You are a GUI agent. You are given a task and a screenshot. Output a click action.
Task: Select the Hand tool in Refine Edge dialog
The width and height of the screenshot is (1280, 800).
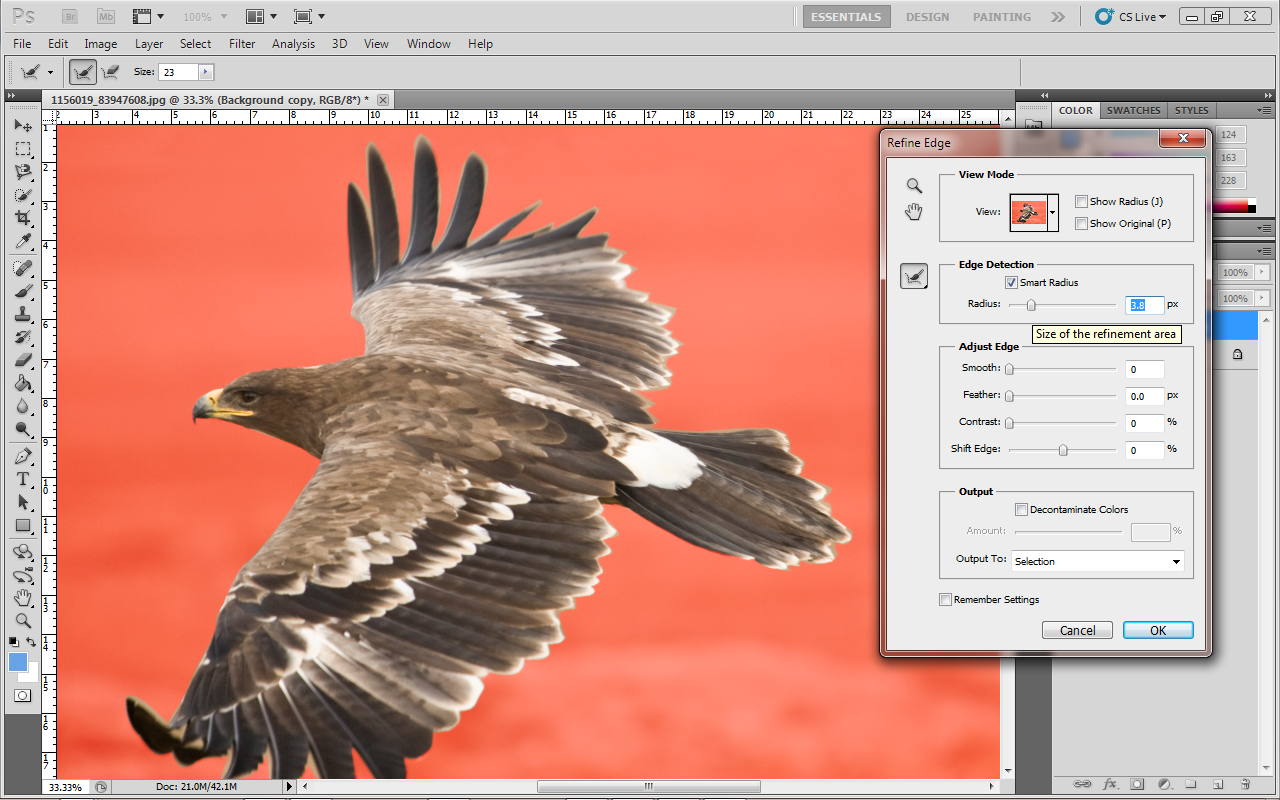(x=914, y=212)
